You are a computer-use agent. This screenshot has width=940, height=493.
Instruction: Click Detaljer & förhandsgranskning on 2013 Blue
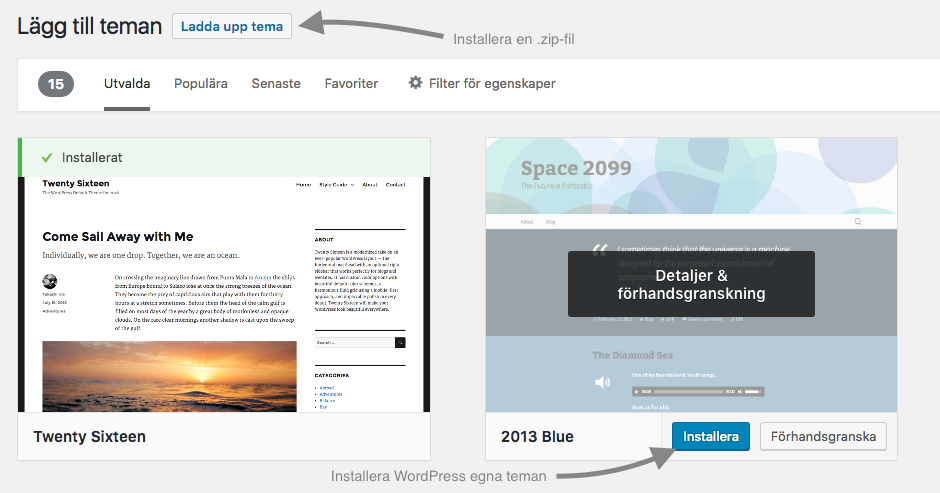(x=691, y=284)
